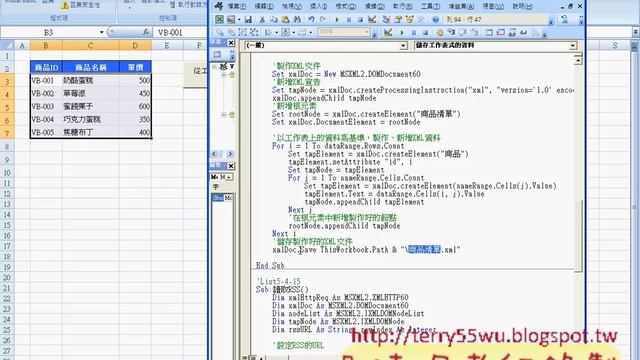Click Excel formula bar showing VB-001
Screen dimensions: 640x360
click(x=180, y=32)
